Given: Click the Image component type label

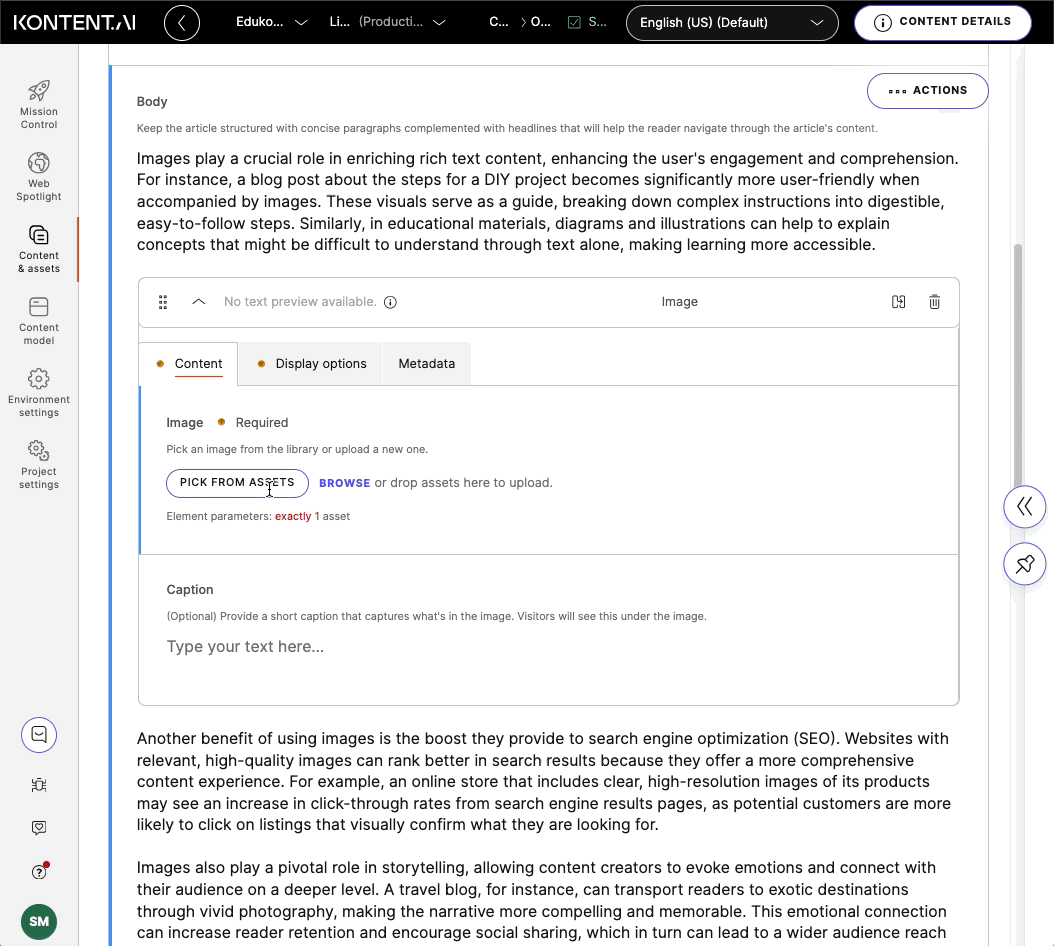Looking at the screenshot, I should point(679,302).
